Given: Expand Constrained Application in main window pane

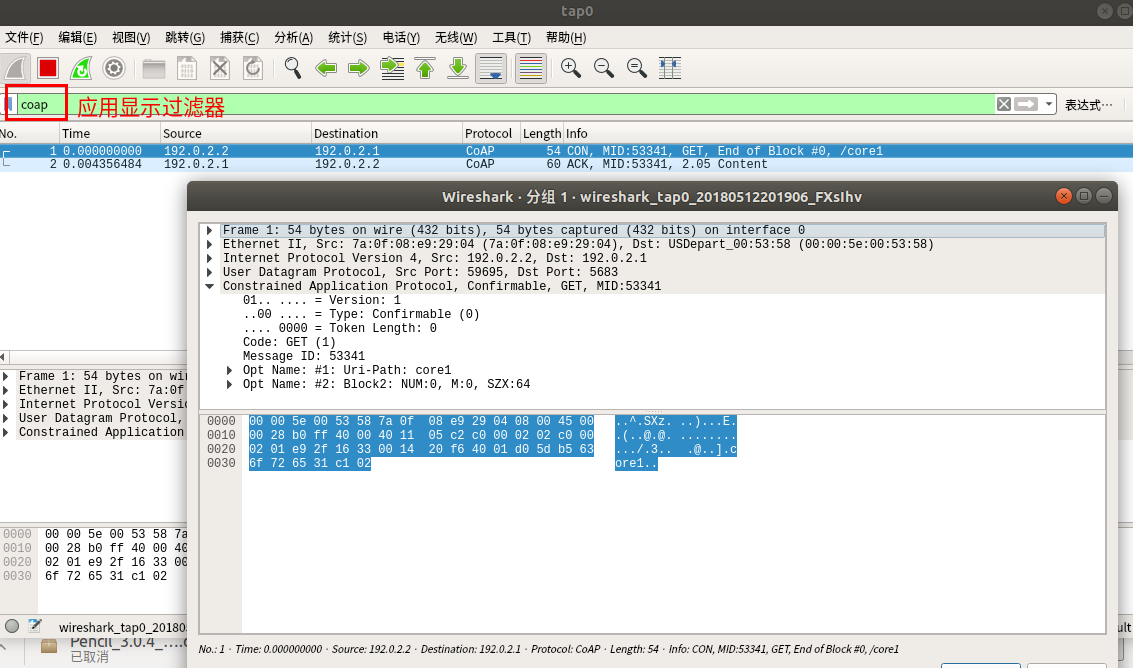Looking at the screenshot, I should coord(6,432).
